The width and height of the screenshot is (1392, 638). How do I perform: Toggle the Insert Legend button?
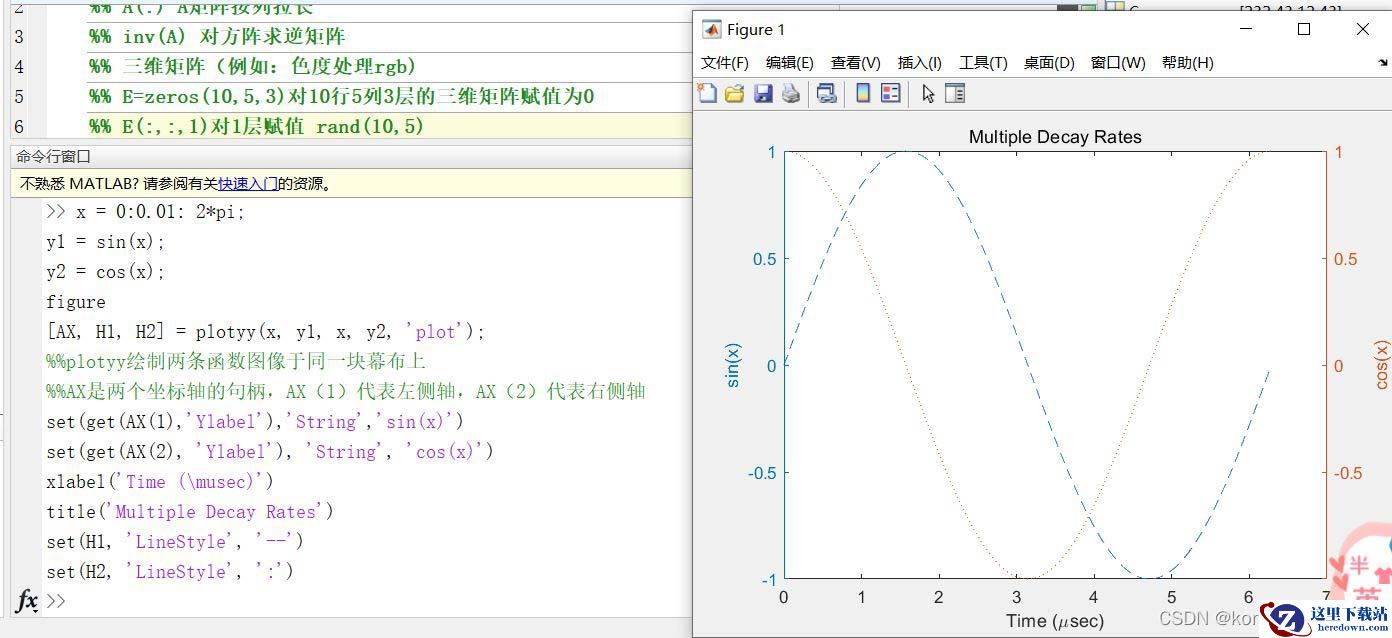coord(890,94)
